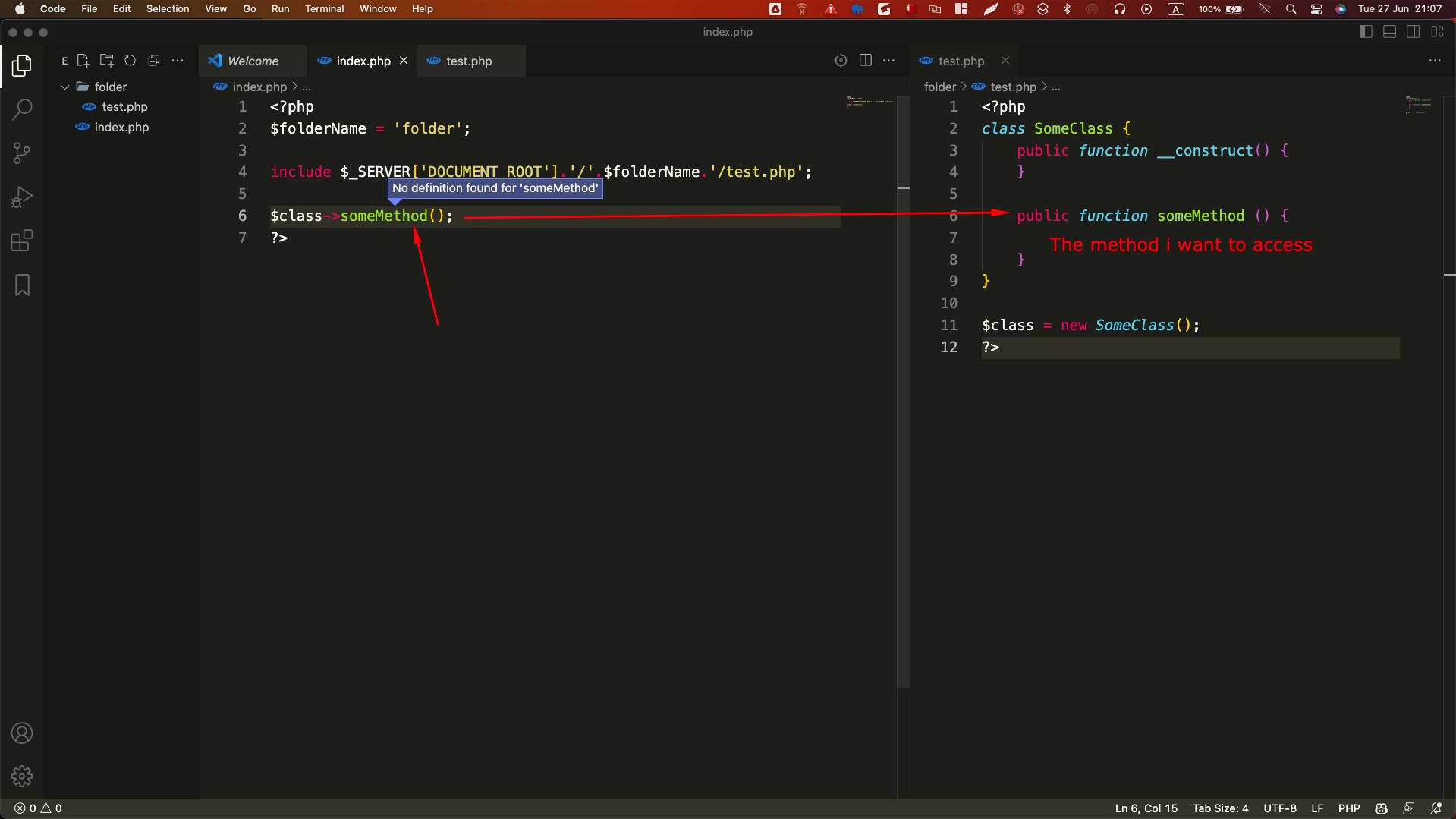This screenshot has width=1456, height=819.
Task: Open the Run menu
Action: 280,9
